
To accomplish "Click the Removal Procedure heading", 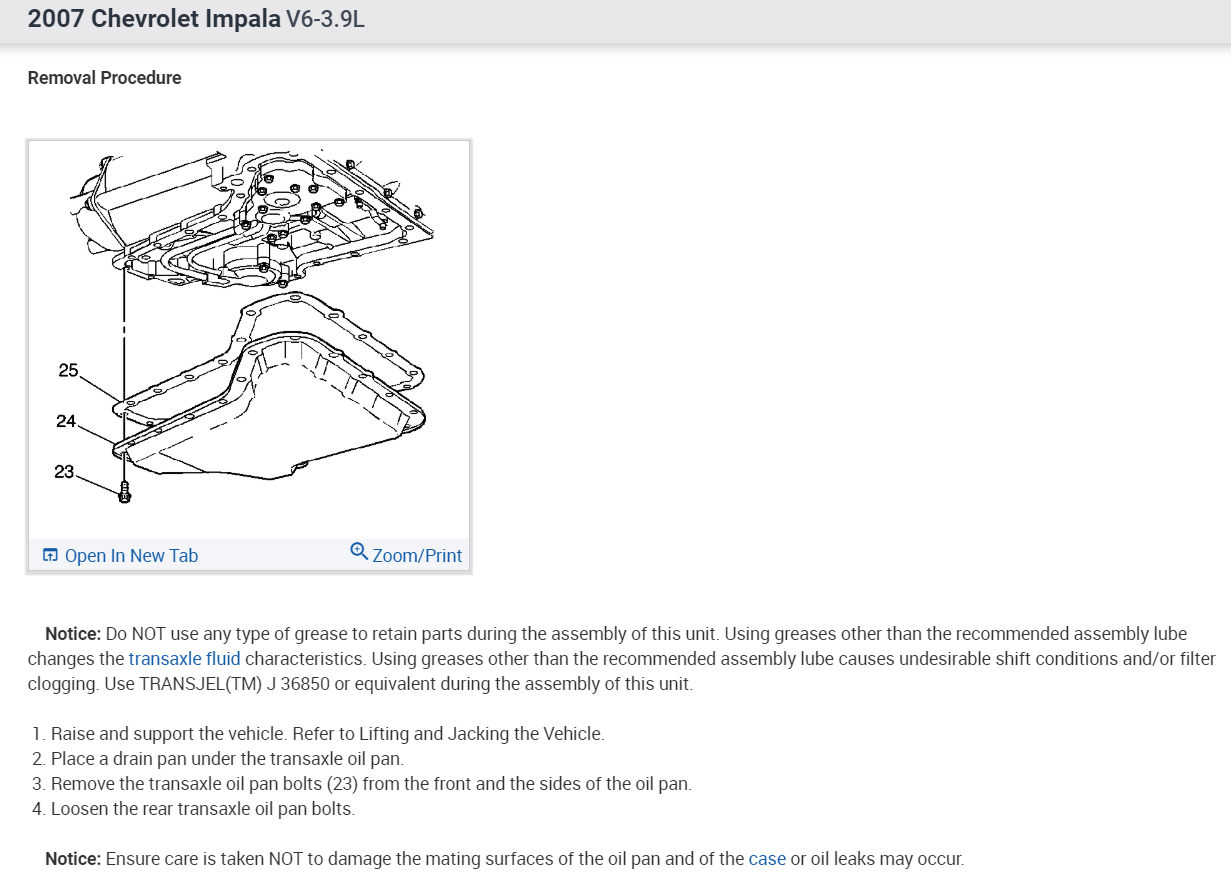I will [105, 78].
